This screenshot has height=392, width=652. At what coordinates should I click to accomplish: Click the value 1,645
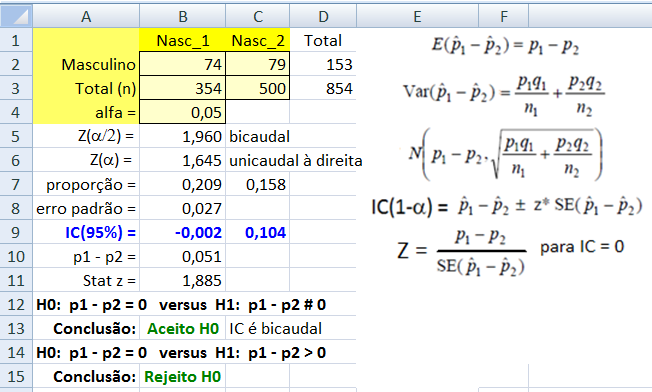pyautogui.click(x=183, y=160)
